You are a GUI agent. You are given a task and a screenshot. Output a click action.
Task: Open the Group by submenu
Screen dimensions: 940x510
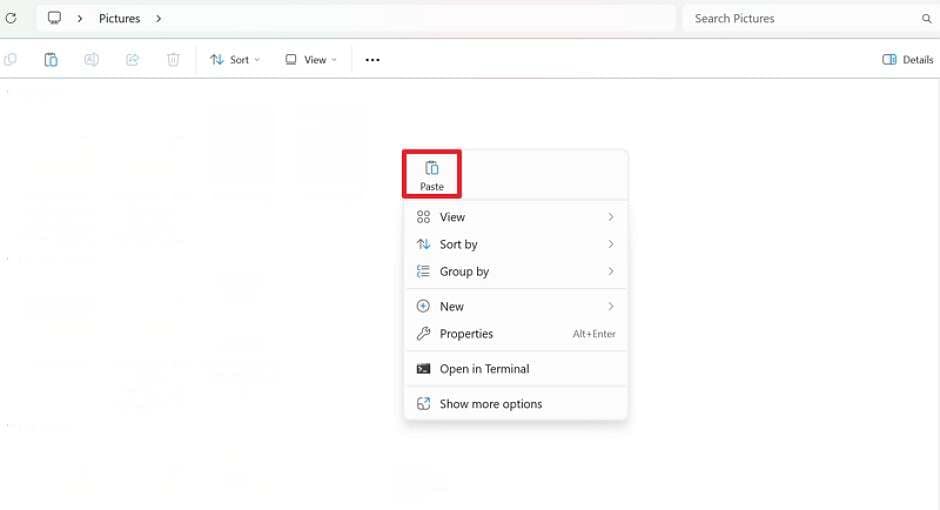pyautogui.click(x=516, y=271)
